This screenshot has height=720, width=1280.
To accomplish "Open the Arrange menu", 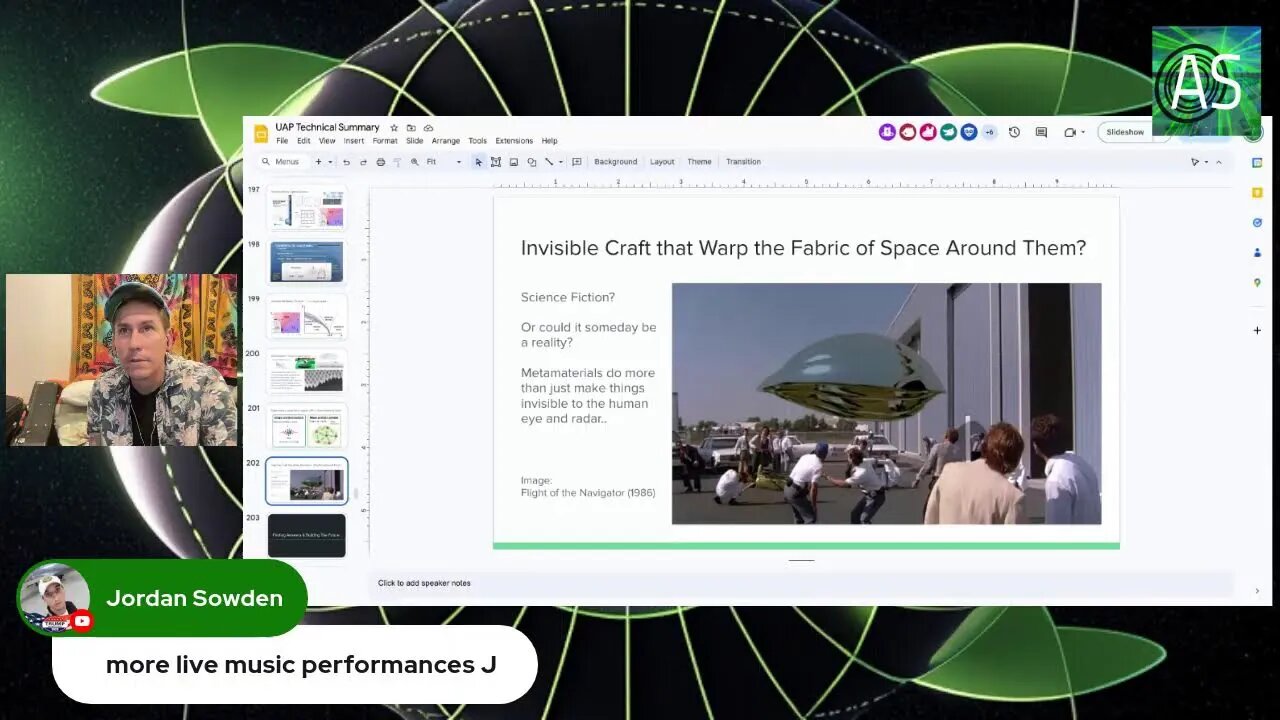I will (x=446, y=141).
